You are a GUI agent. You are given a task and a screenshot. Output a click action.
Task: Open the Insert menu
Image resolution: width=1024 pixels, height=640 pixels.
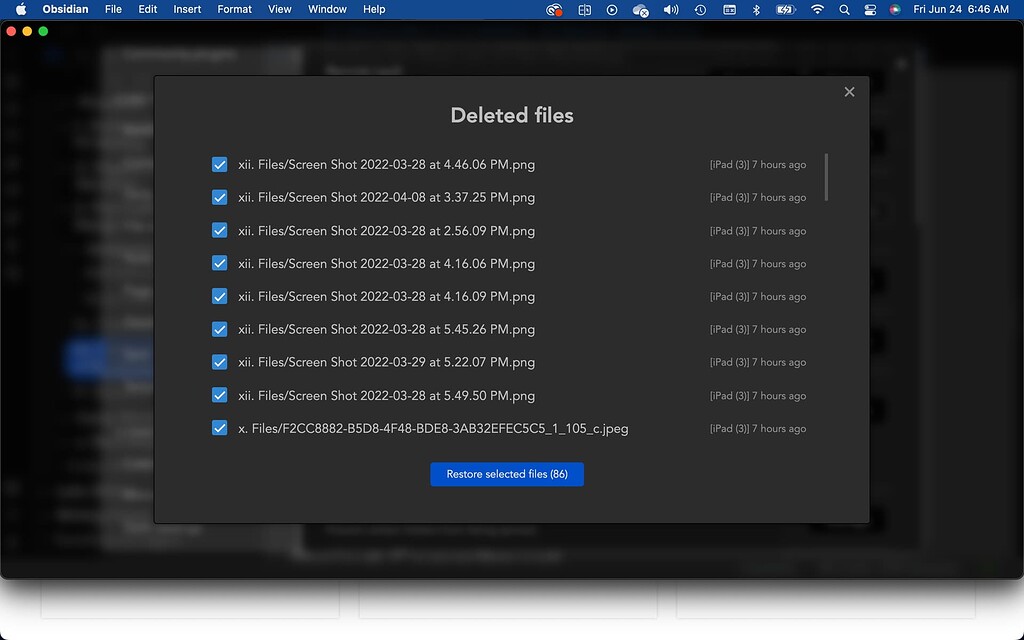tap(187, 9)
